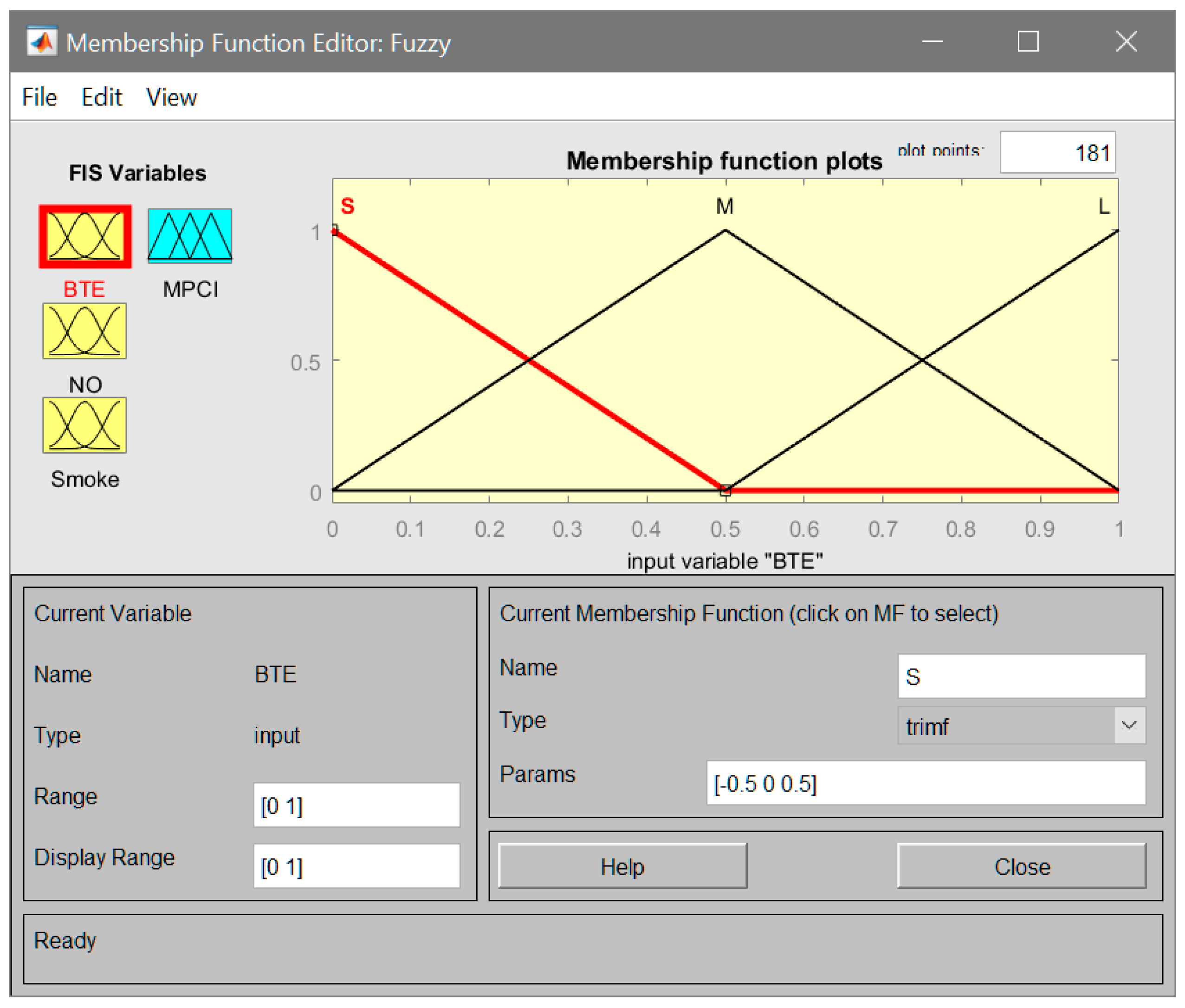Open the membership function Type dropdown

pos(1005,726)
